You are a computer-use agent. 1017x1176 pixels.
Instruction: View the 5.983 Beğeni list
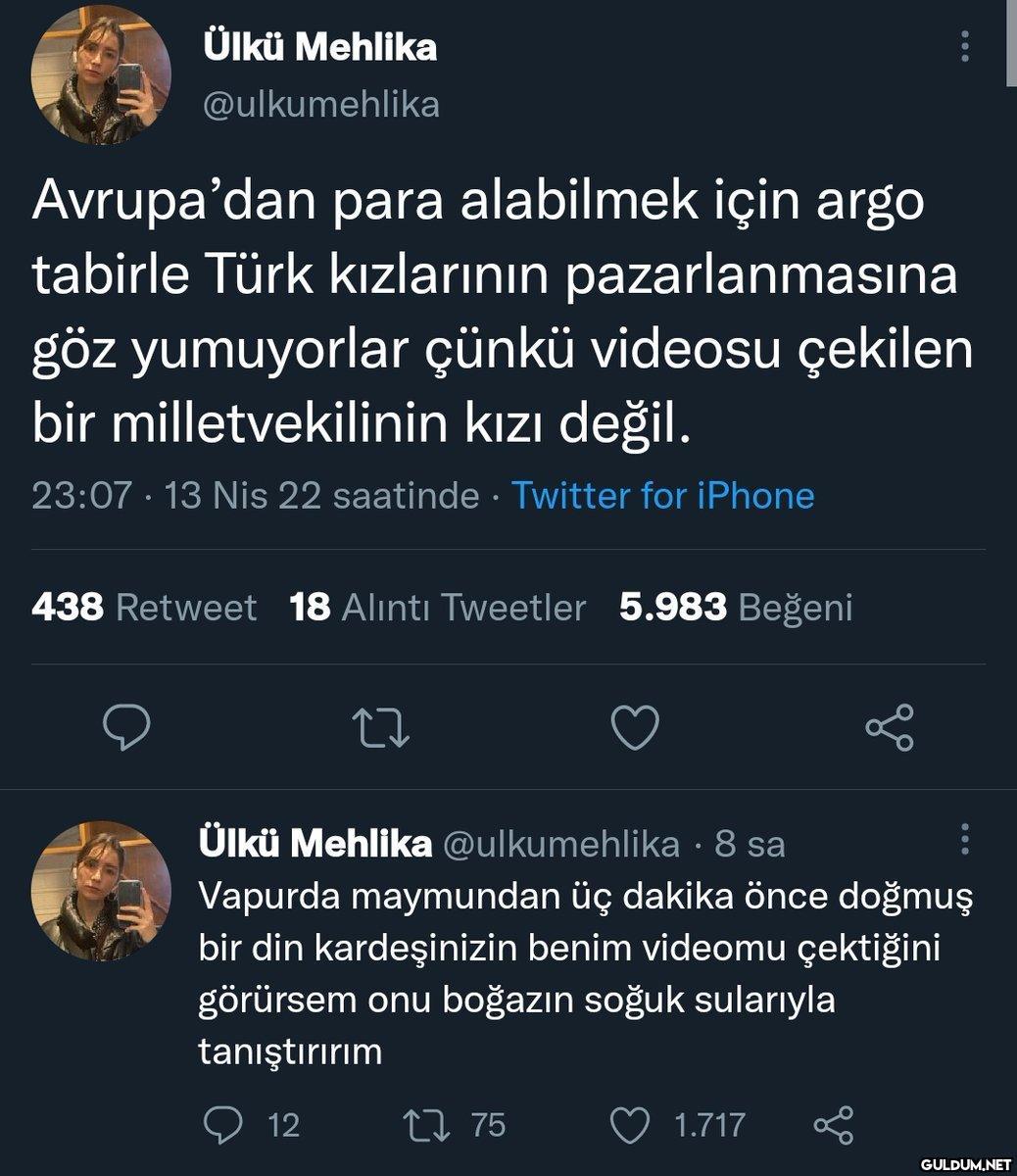pyautogui.click(x=736, y=608)
